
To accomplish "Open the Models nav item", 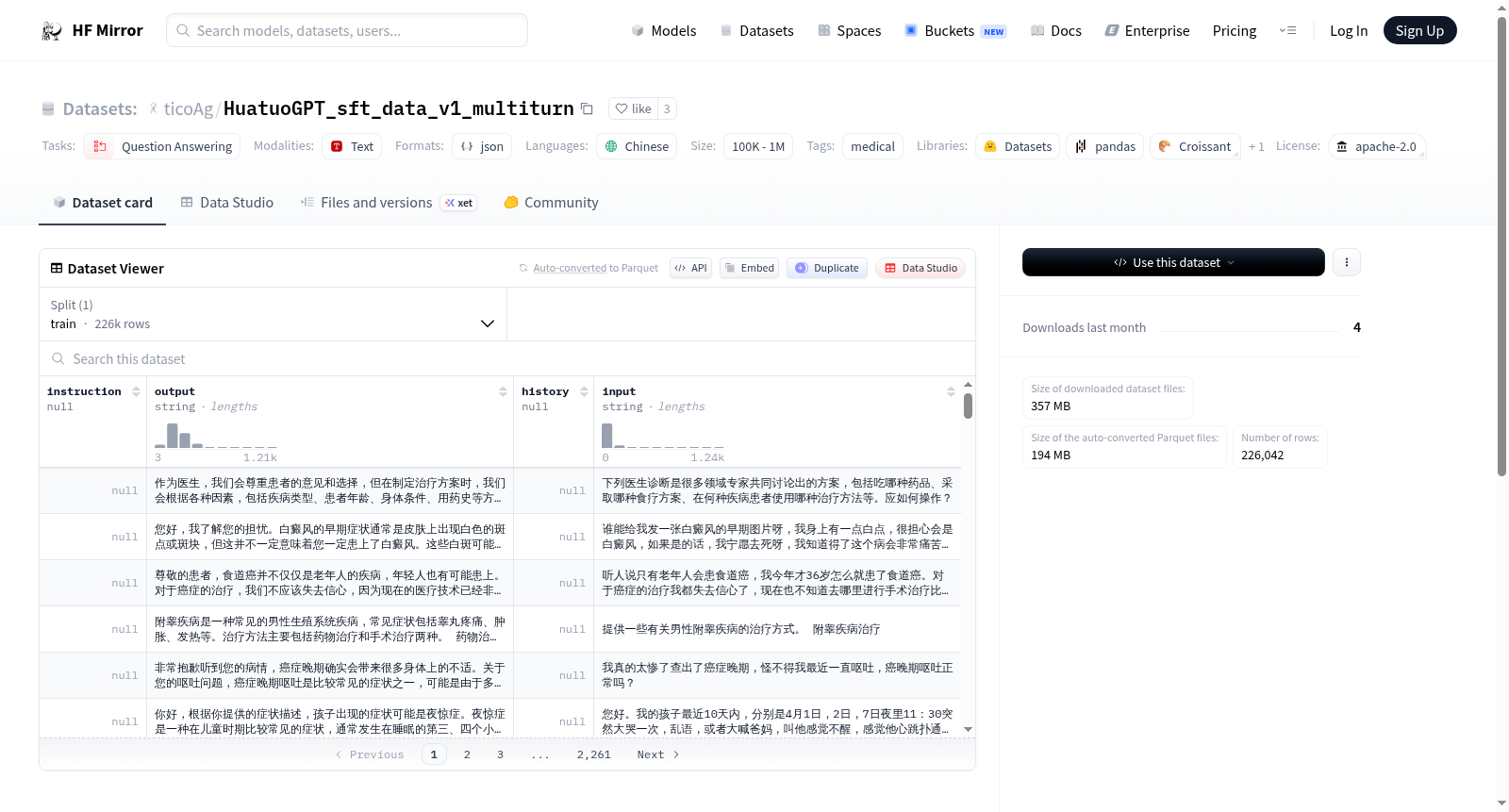I will click(x=664, y=31).
